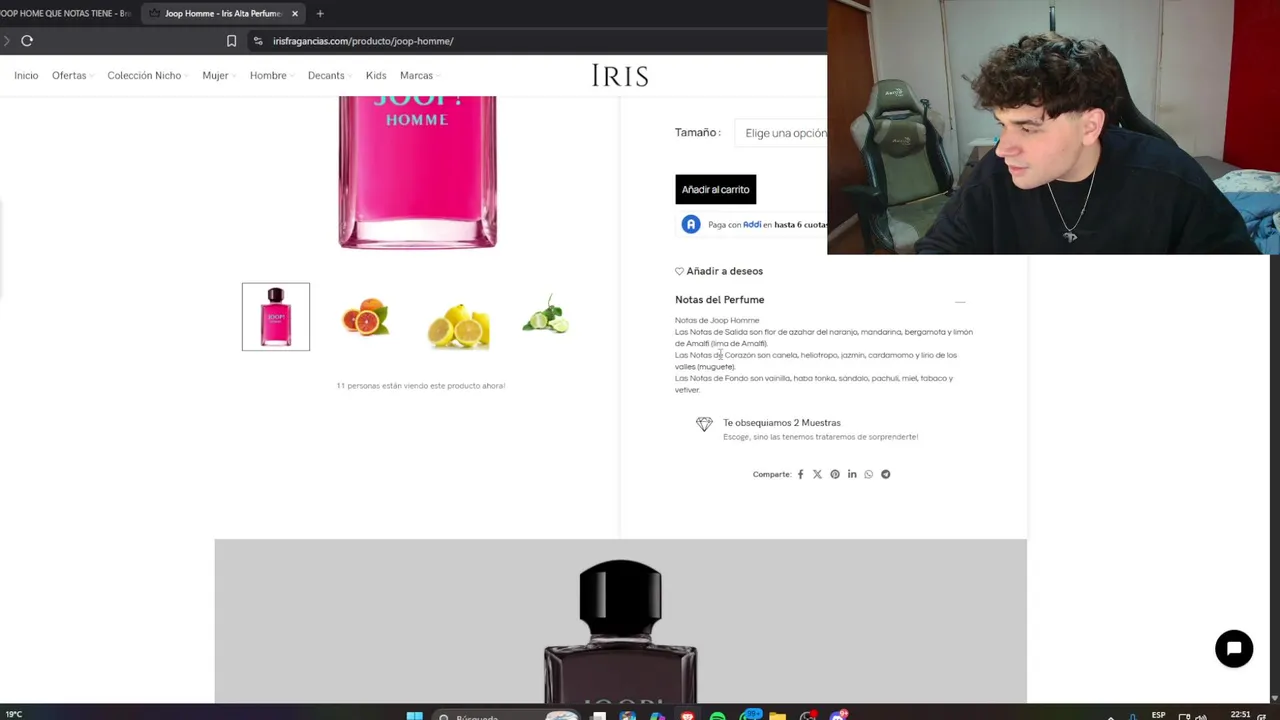Click the URL address field

[540, 41]
